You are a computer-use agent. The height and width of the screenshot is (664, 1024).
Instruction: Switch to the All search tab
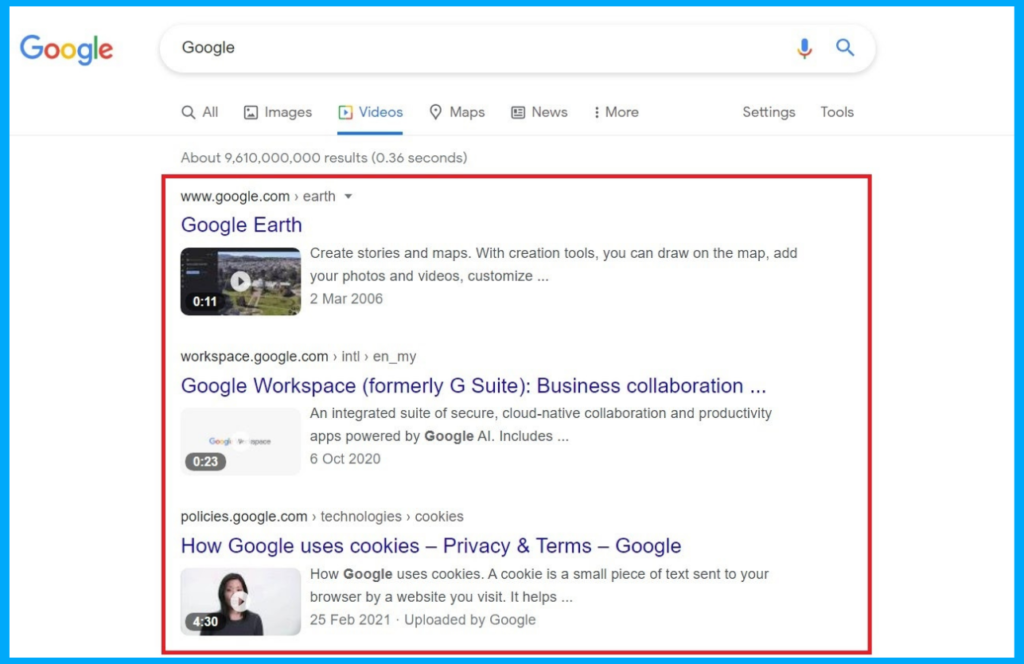tap(199, 112)
